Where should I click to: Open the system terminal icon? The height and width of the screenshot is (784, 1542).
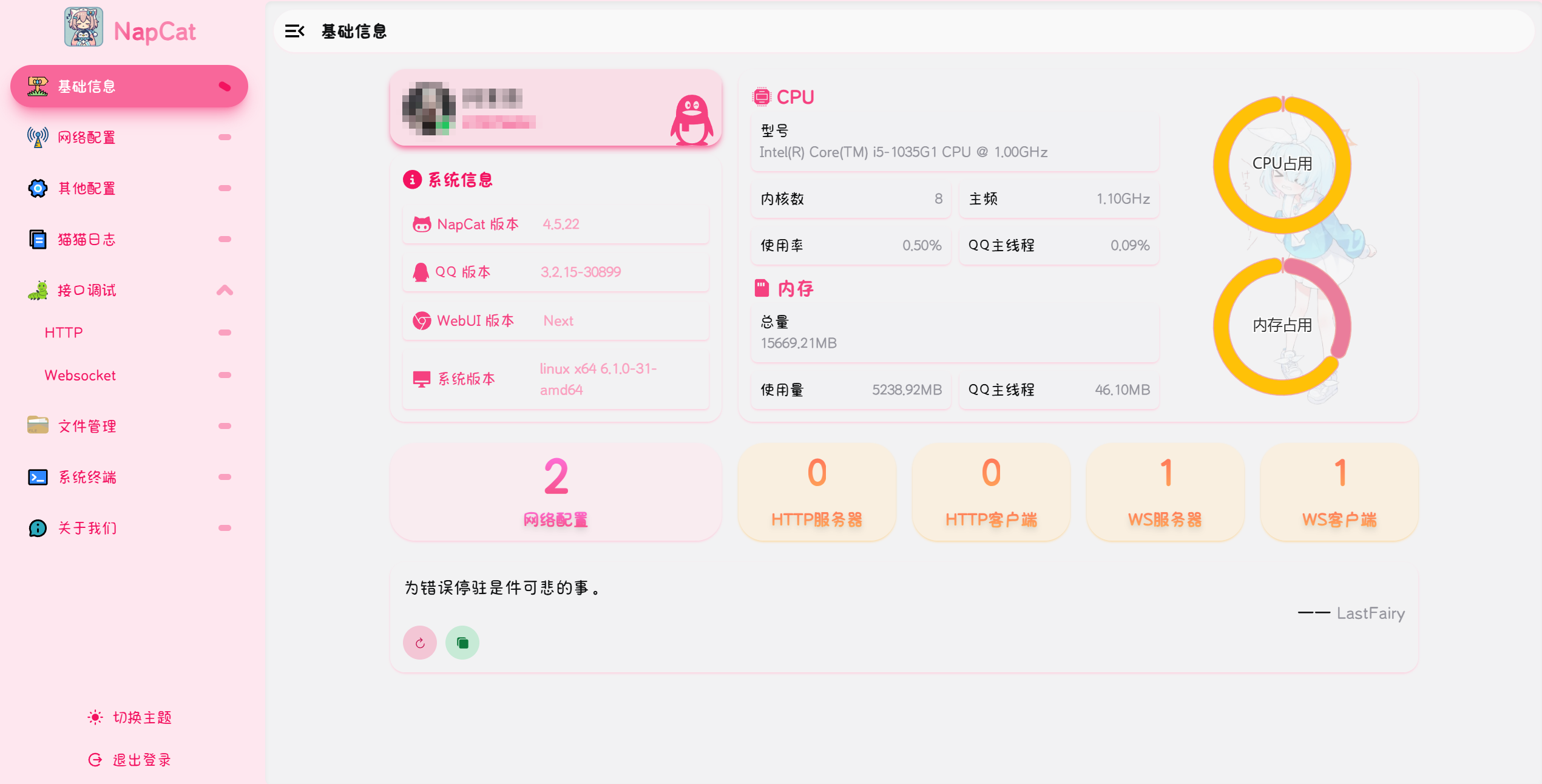tap(38, 477)
